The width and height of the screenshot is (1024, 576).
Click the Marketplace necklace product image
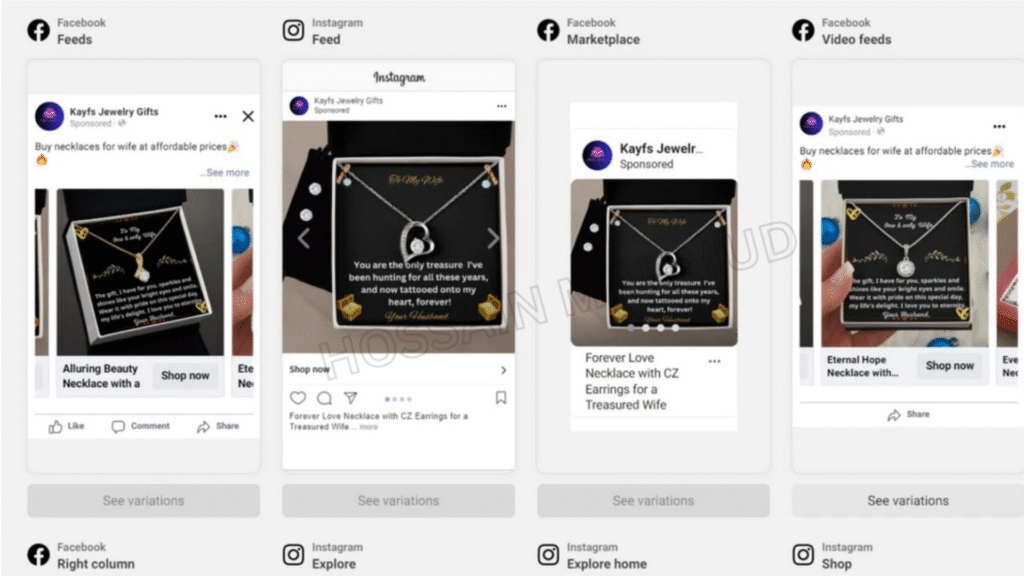click(654, 263)
